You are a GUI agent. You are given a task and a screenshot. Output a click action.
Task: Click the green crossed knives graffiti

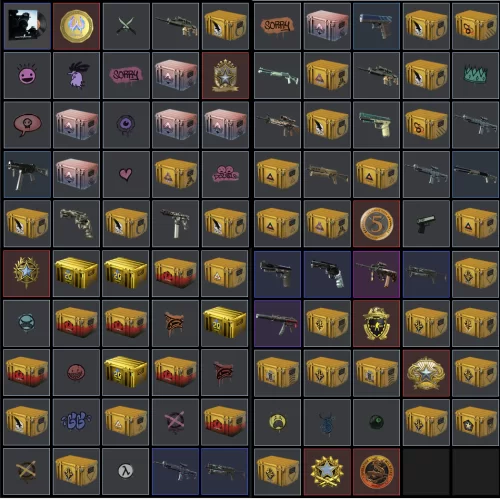(126, 26)
